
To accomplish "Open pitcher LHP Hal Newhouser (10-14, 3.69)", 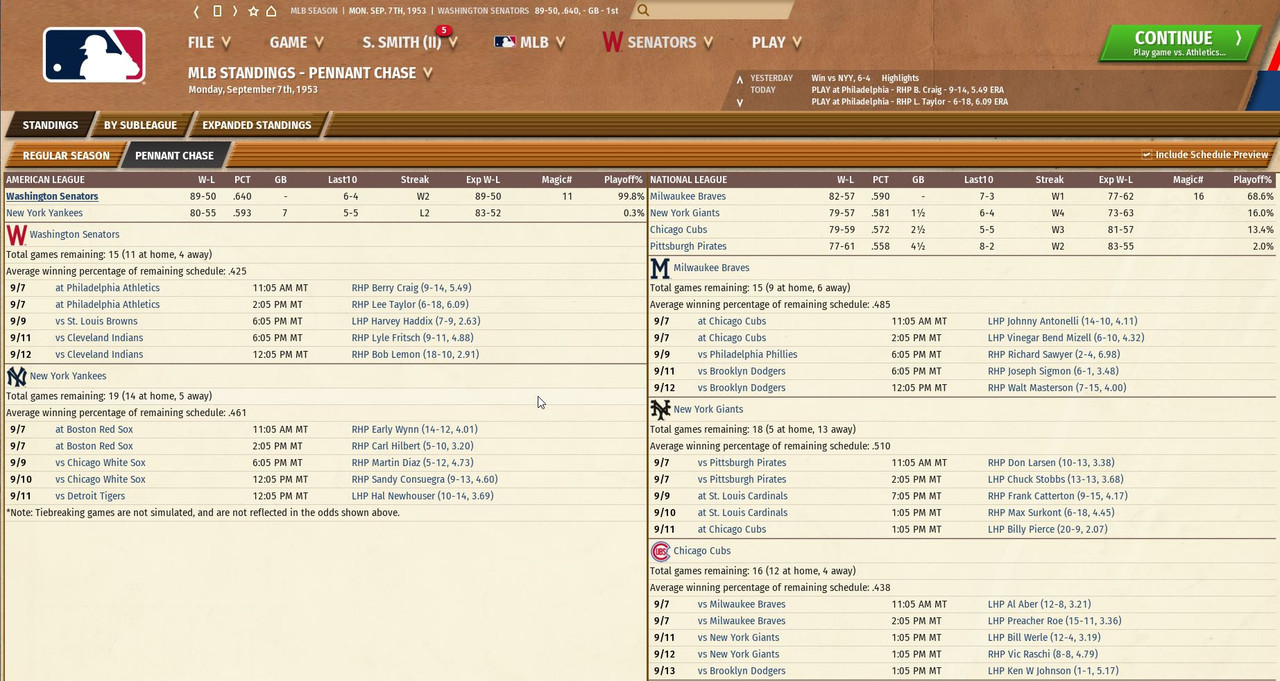I will [422, 496].
